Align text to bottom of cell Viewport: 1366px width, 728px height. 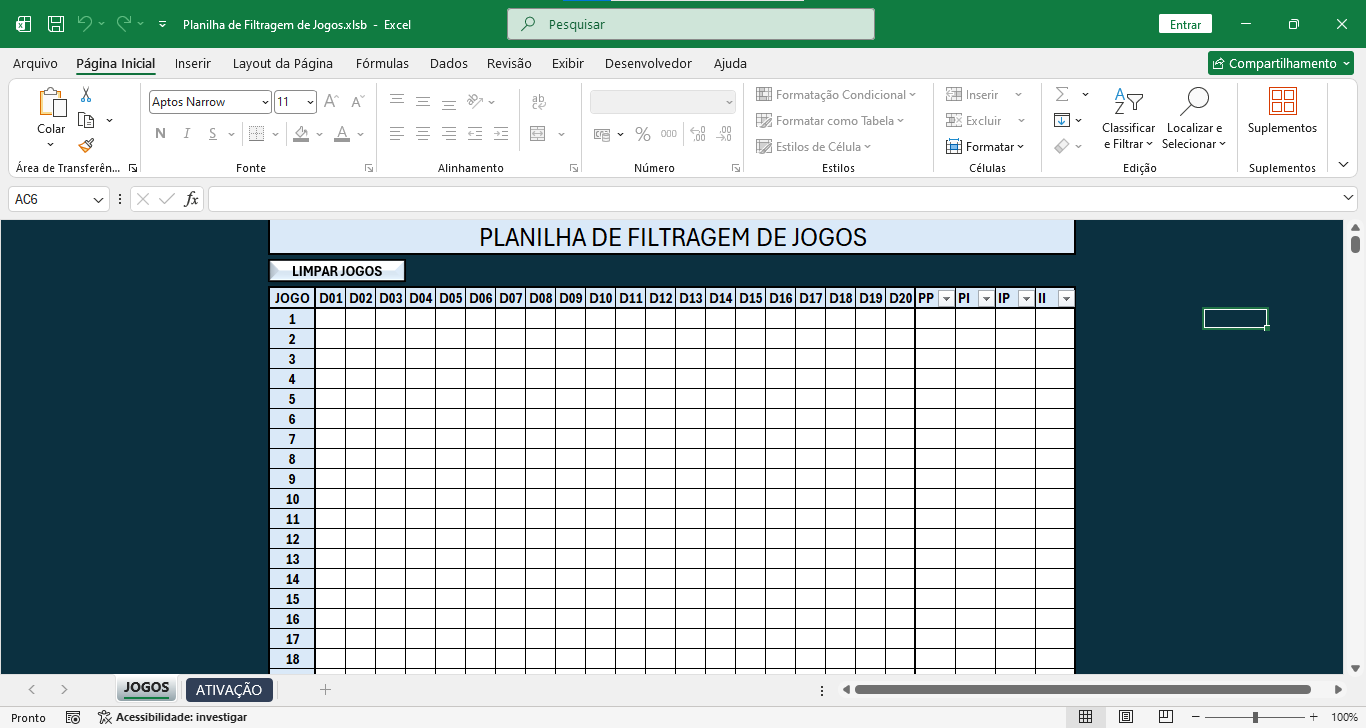pos(449,101)
